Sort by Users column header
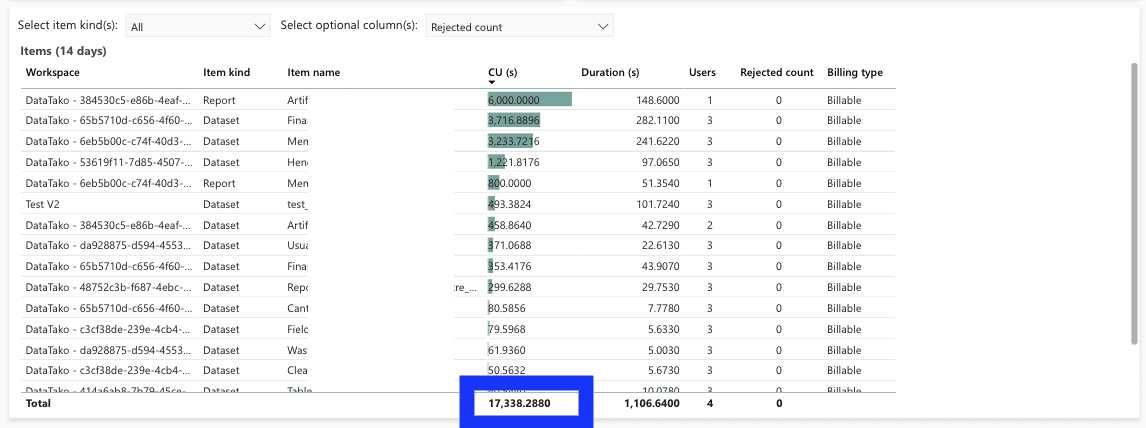 [702, 72]
